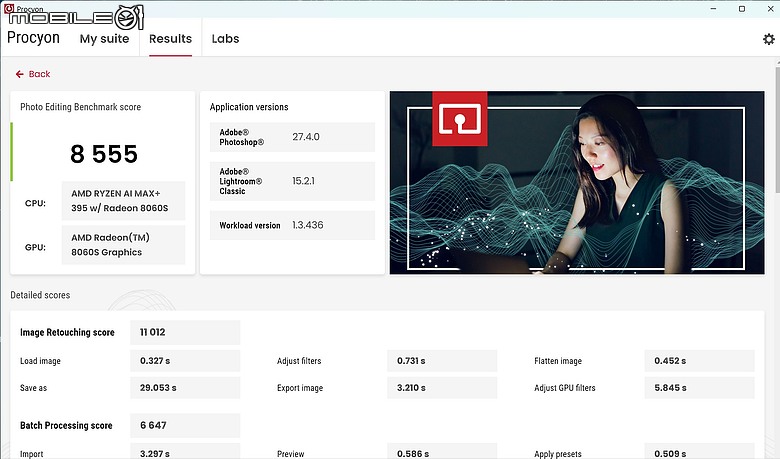
Task: Click the Image Retouching score label
Action: click(67, 332)
